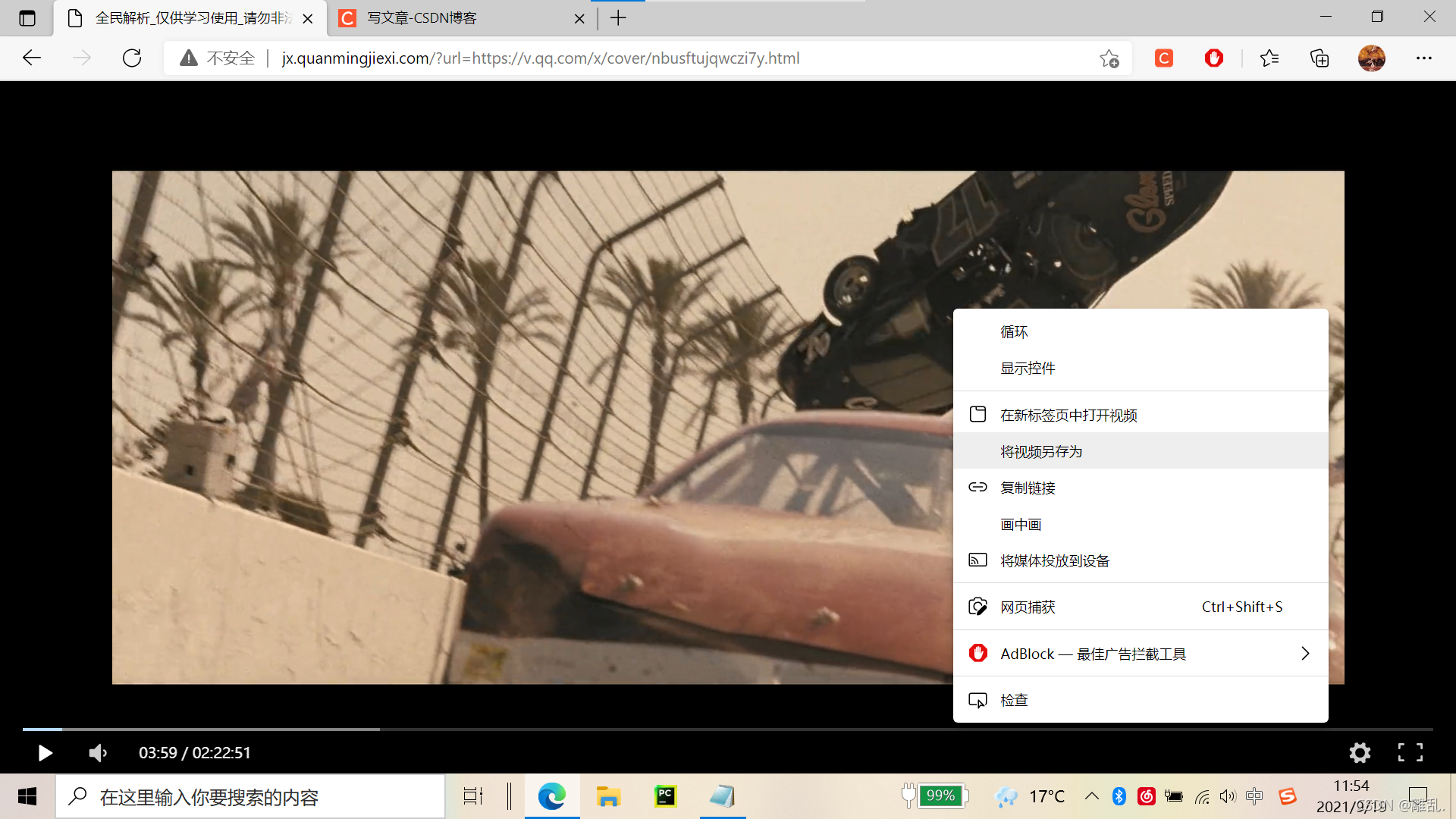Select the 全民解析 tab
This screenshot has width=1456, height=819.
190,18
